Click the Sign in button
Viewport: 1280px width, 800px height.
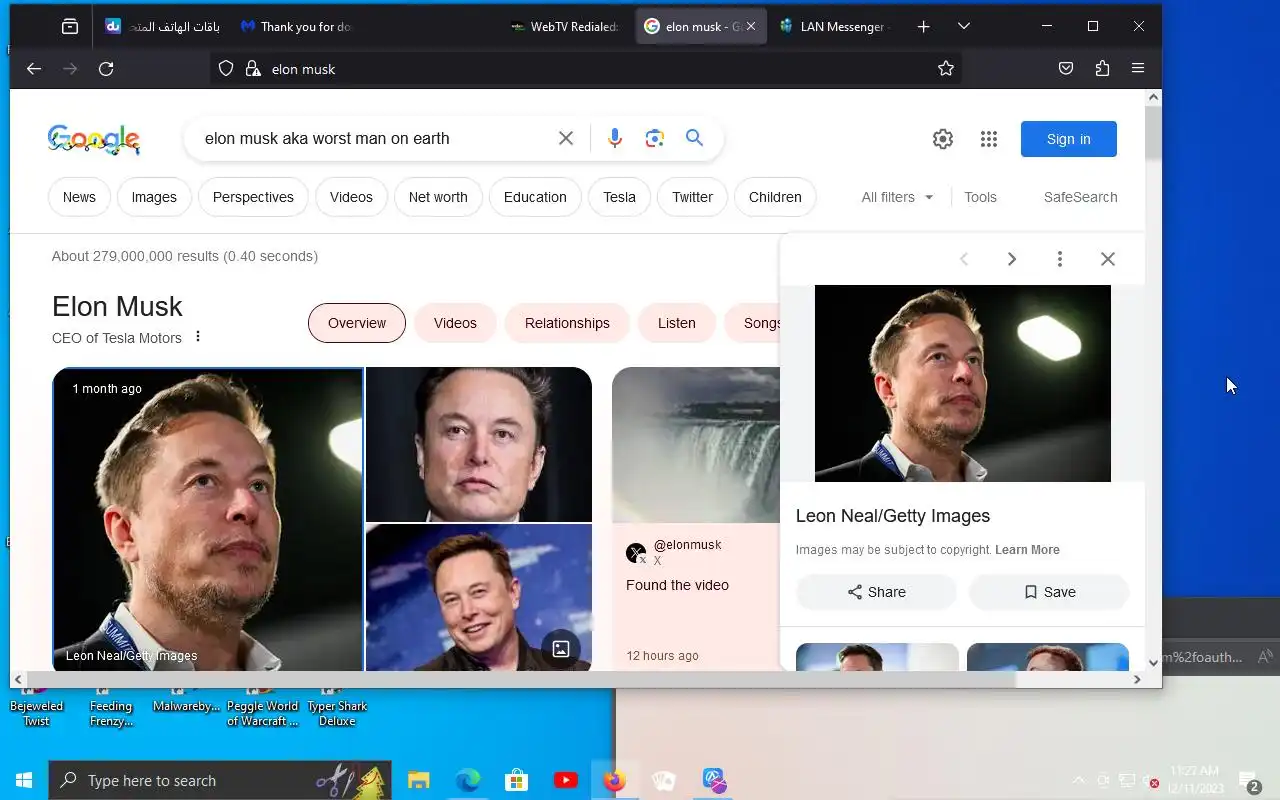[x=1069, y=139]
